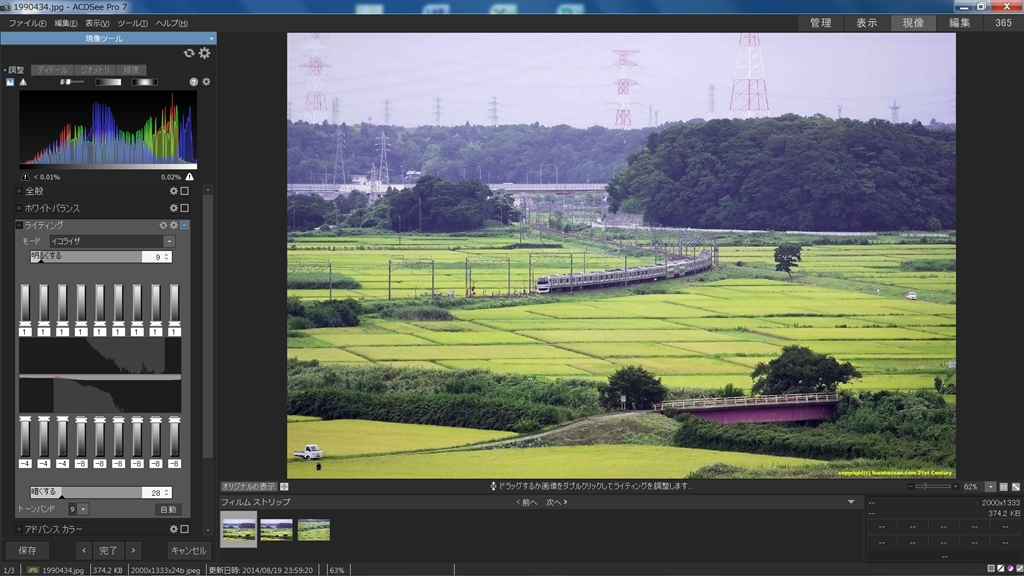The image size is (1024, 576).
Task: Enable the ホワイトバランス group checkbox
Action: point(185,208)
